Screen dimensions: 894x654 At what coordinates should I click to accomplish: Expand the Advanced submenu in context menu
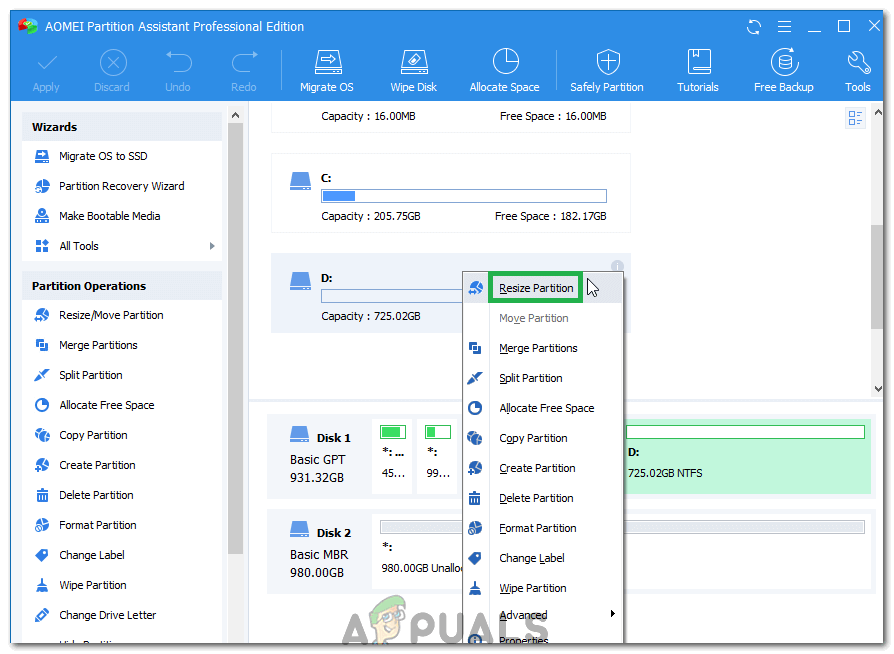coord(612,614)
